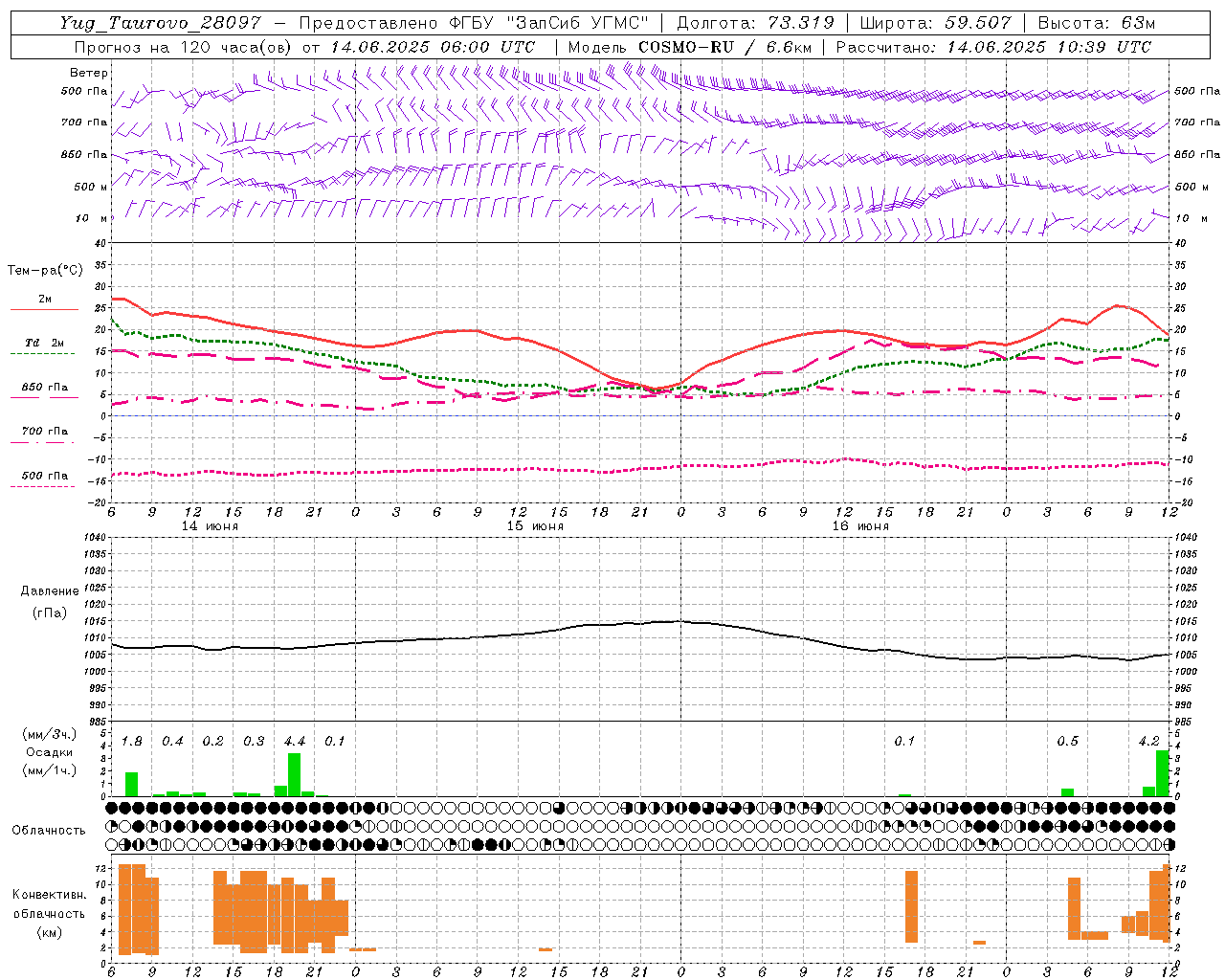Click the precipitation total 0.2
The width and height of the screenshot is (1225, 980).
coord(212,742)
